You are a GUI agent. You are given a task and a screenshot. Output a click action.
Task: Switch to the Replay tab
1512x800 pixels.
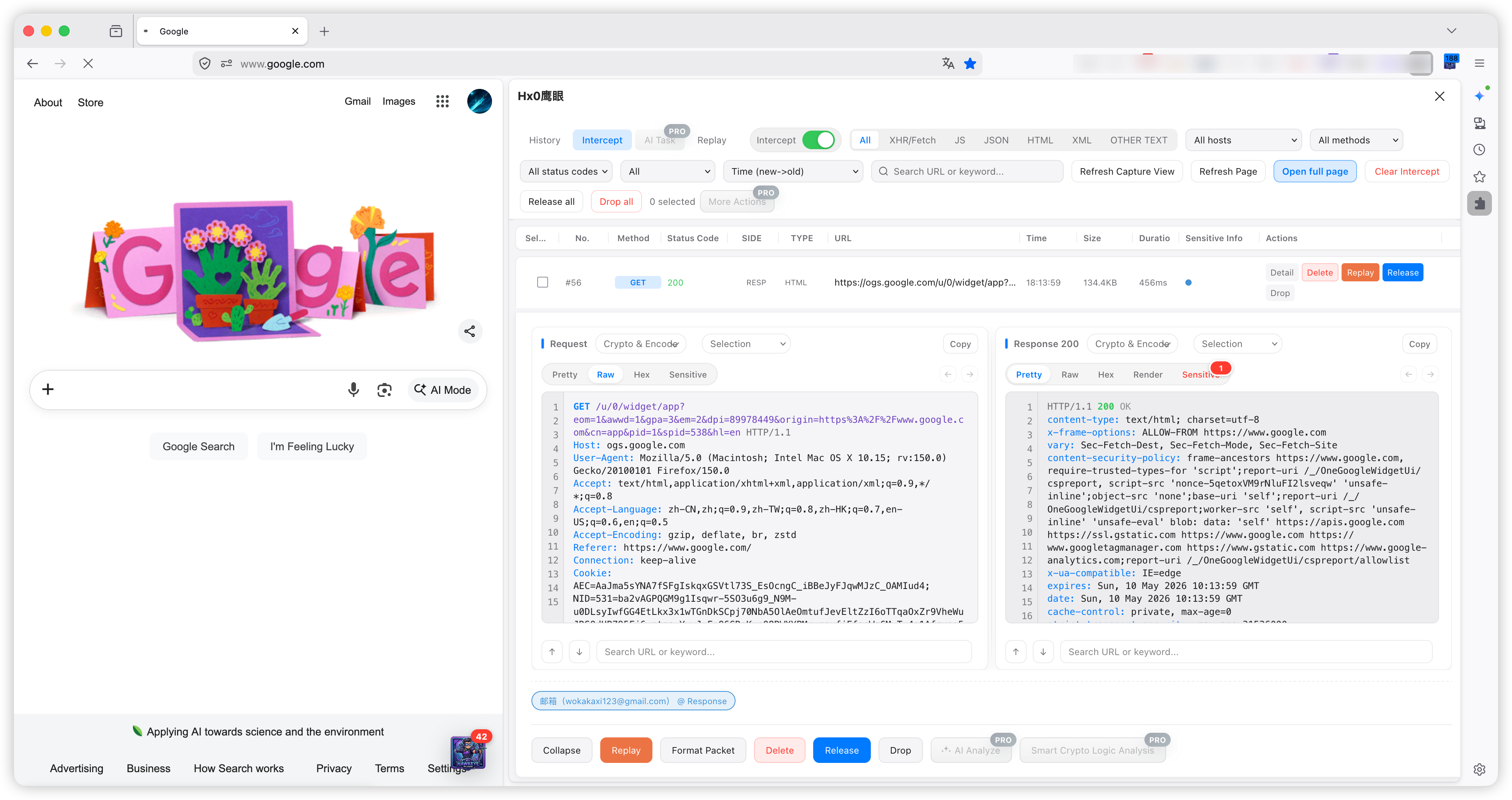click(712, 140)
